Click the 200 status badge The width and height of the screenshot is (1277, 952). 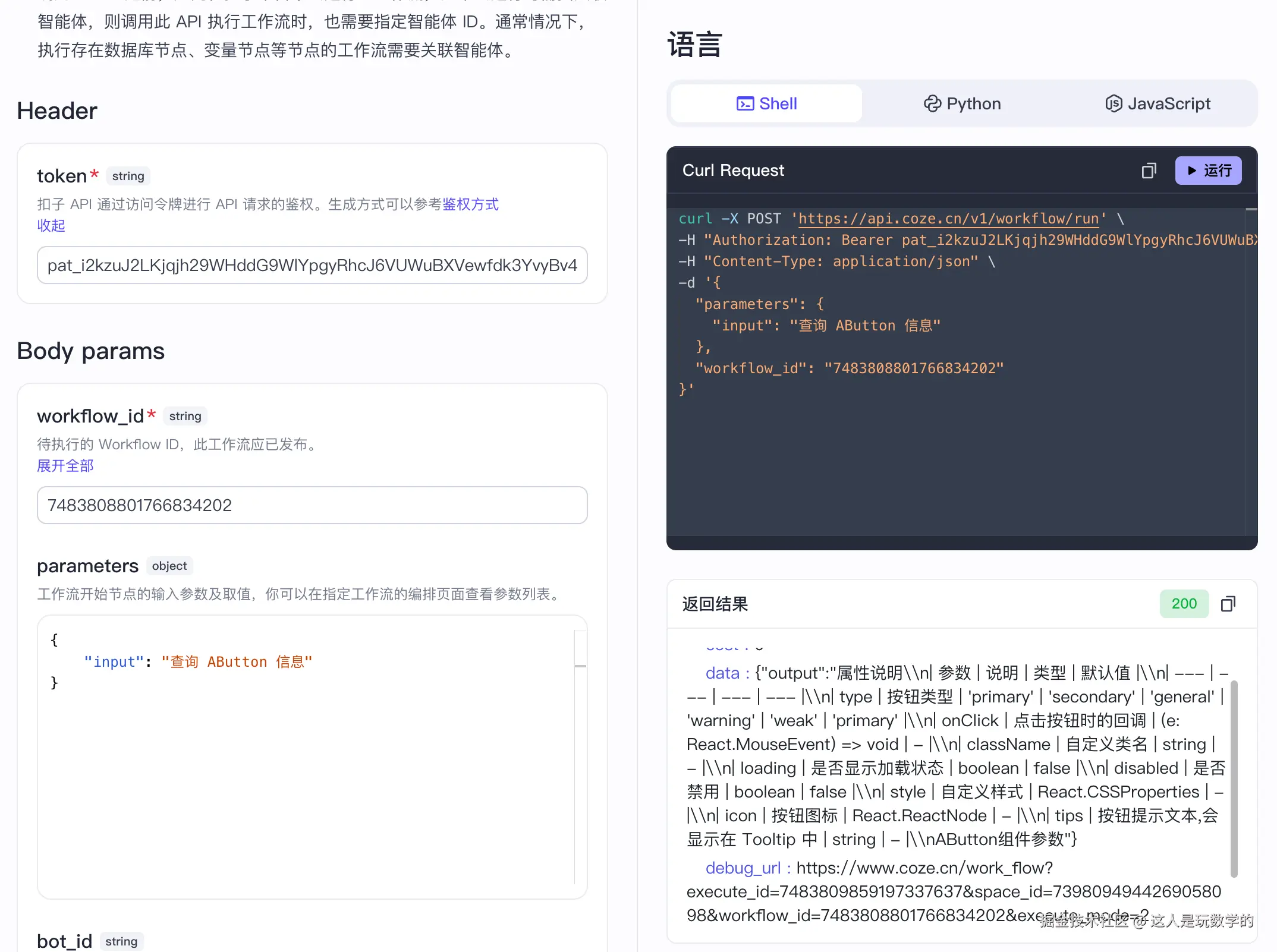1184,604
